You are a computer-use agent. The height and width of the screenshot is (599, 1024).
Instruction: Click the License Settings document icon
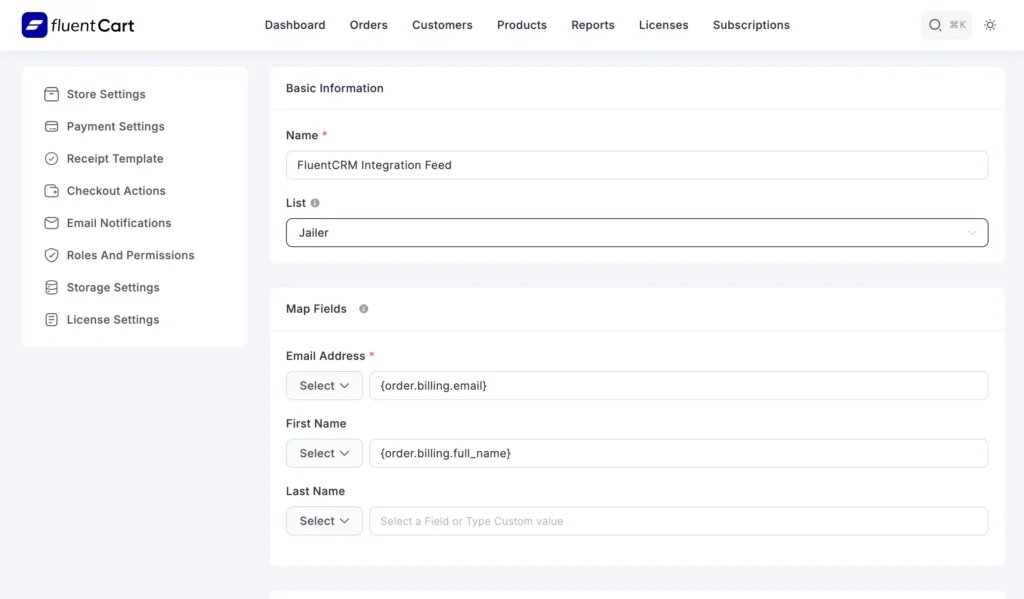point(52,319)
